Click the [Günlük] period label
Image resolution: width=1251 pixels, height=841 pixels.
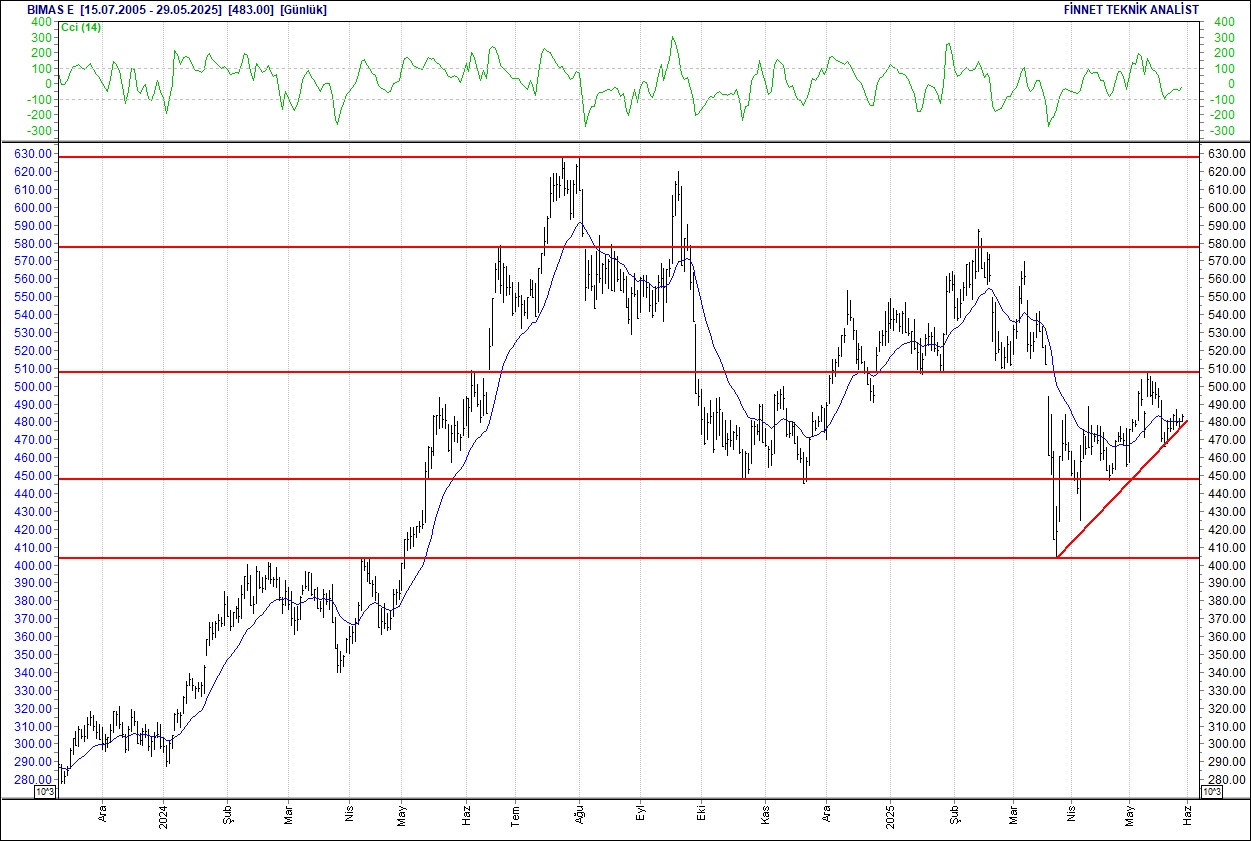pos(304,10)
